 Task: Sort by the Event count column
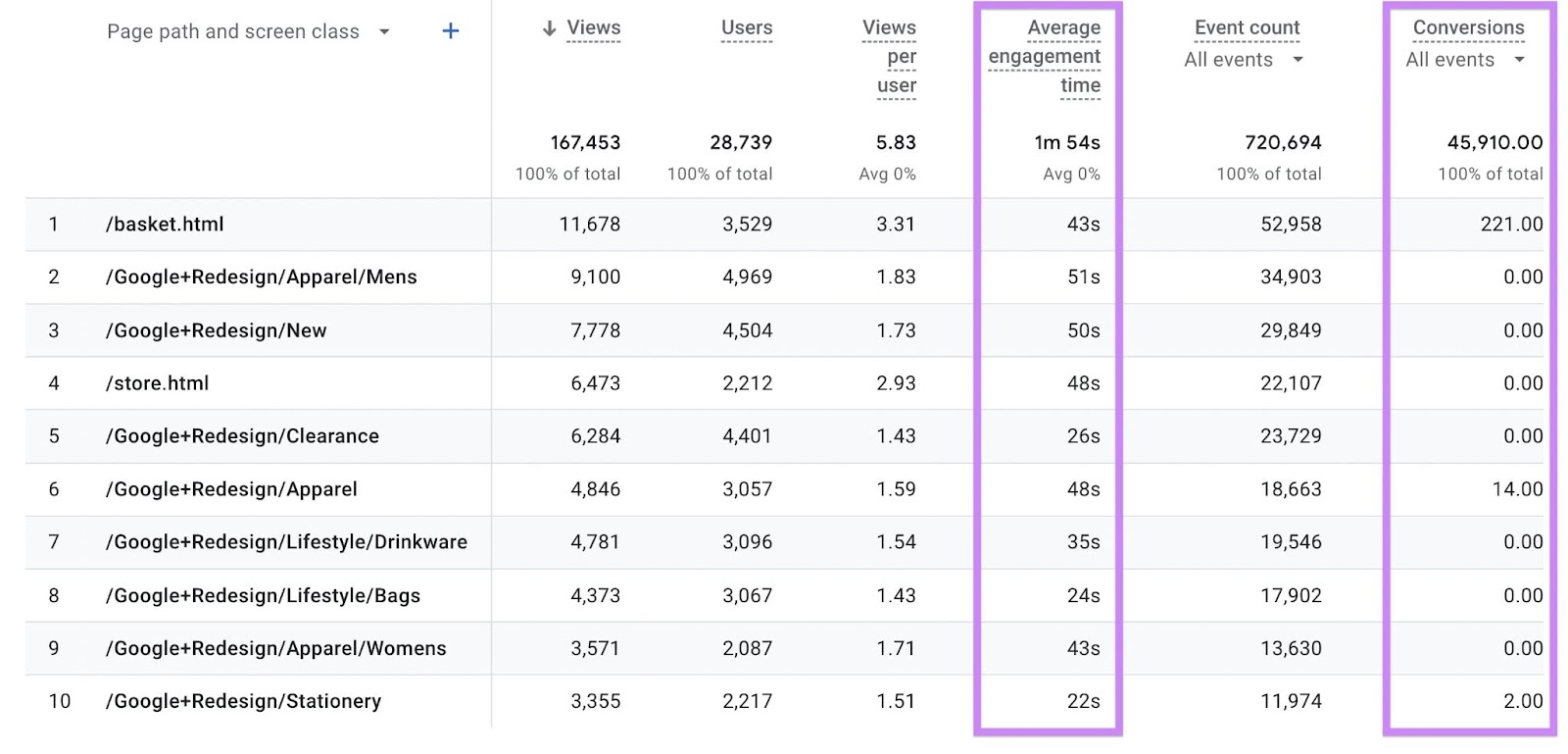point(1247,27)
